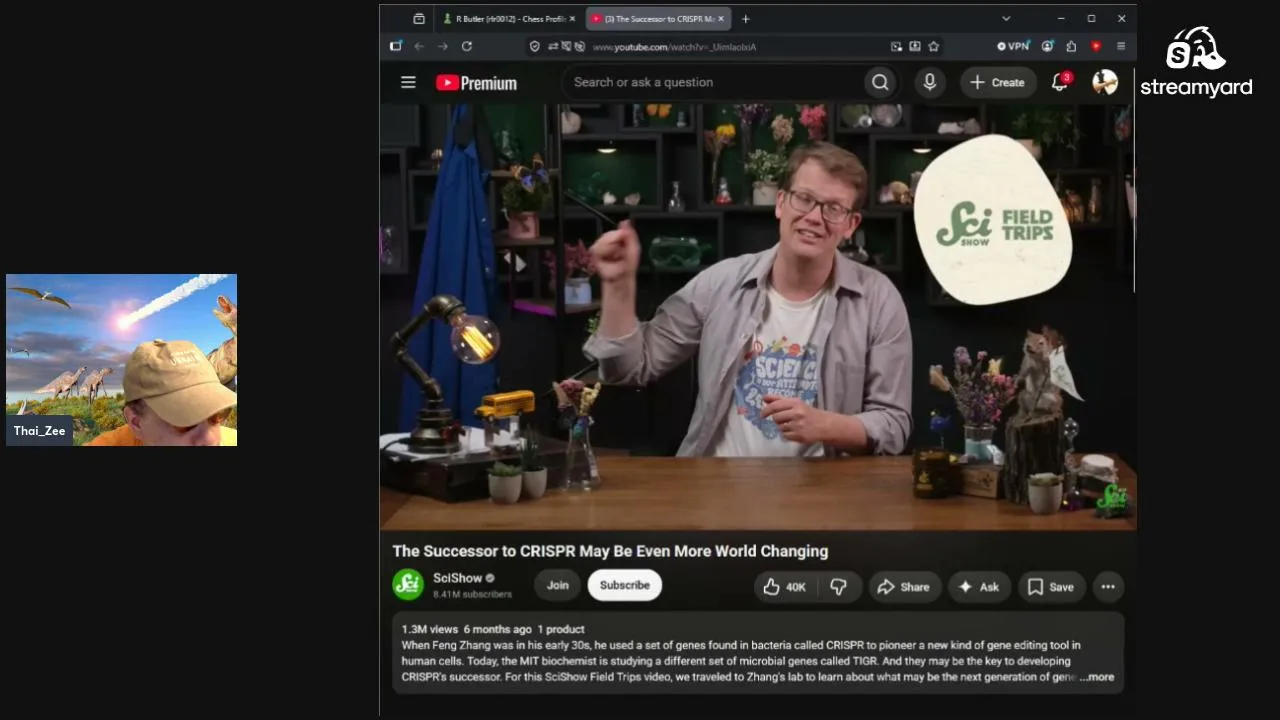
Task: Click the red extension icon in toolbar
Action: (x=1096, y=46)
